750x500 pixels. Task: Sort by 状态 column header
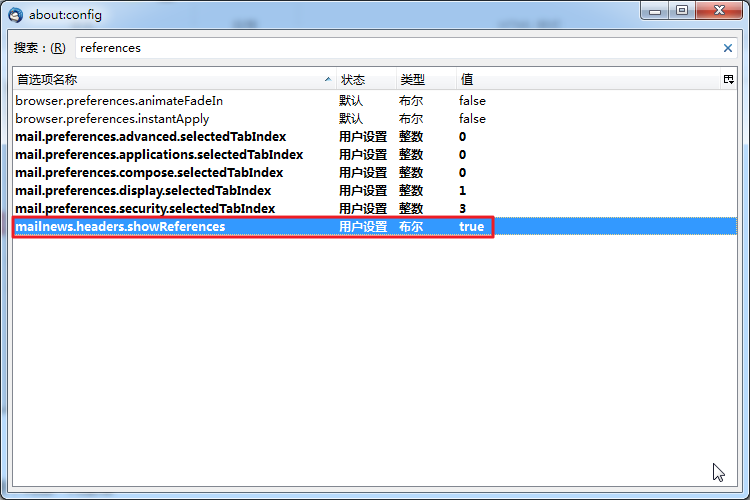pyautogui.click(x=366, y=79)
